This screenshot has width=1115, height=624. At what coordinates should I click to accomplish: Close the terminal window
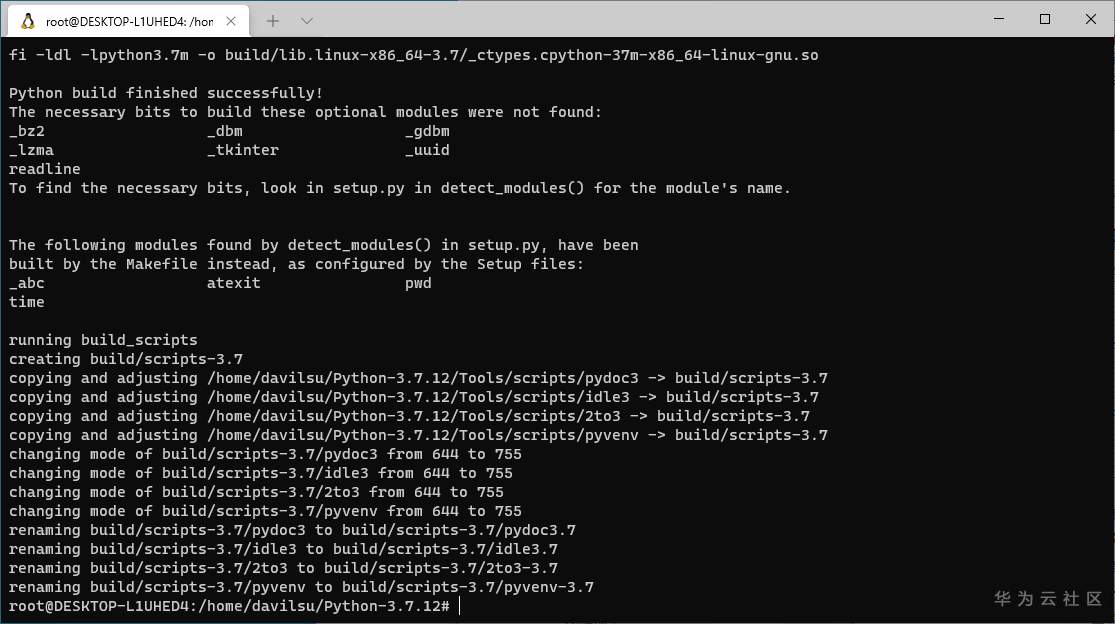pyautogui.click(x=1090, y=19)
